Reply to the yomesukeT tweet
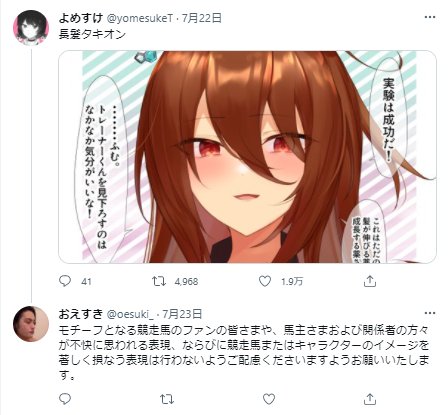Screen dimensions: 448x415 65,281
